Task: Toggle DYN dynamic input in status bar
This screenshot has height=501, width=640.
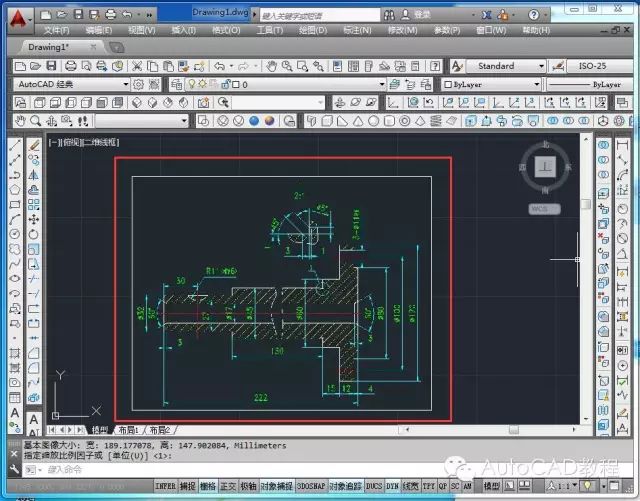Action: click(392, 486)
